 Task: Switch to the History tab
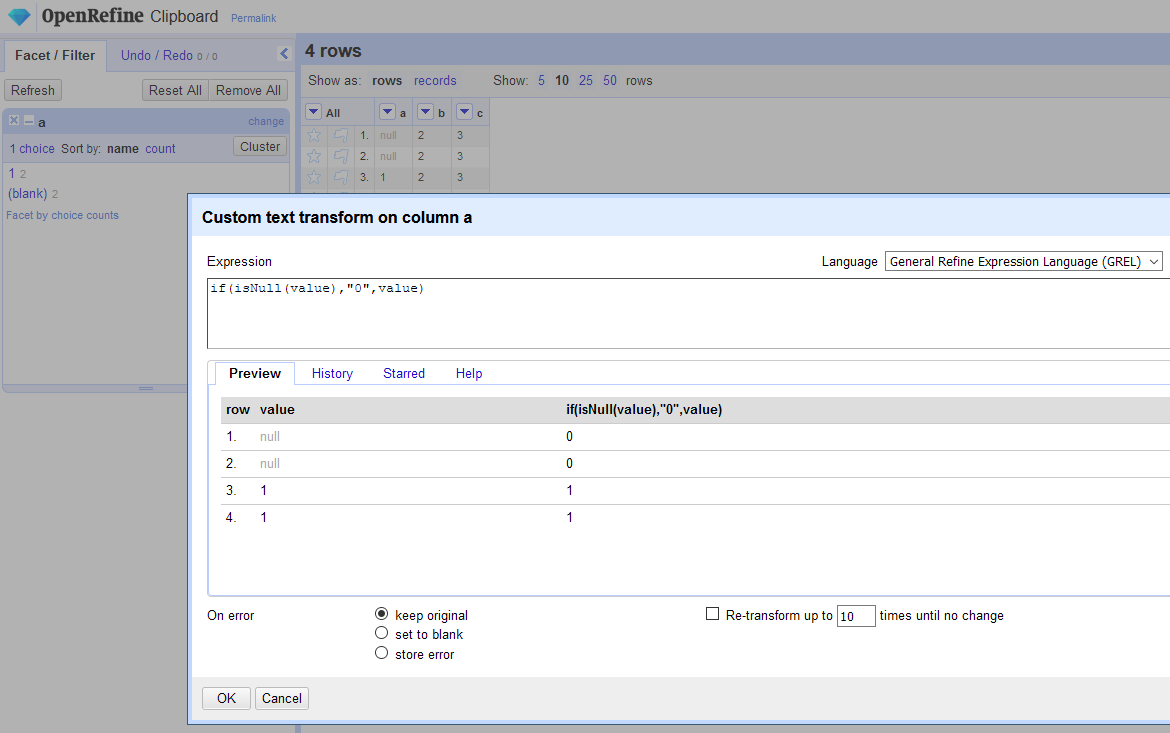331,373
